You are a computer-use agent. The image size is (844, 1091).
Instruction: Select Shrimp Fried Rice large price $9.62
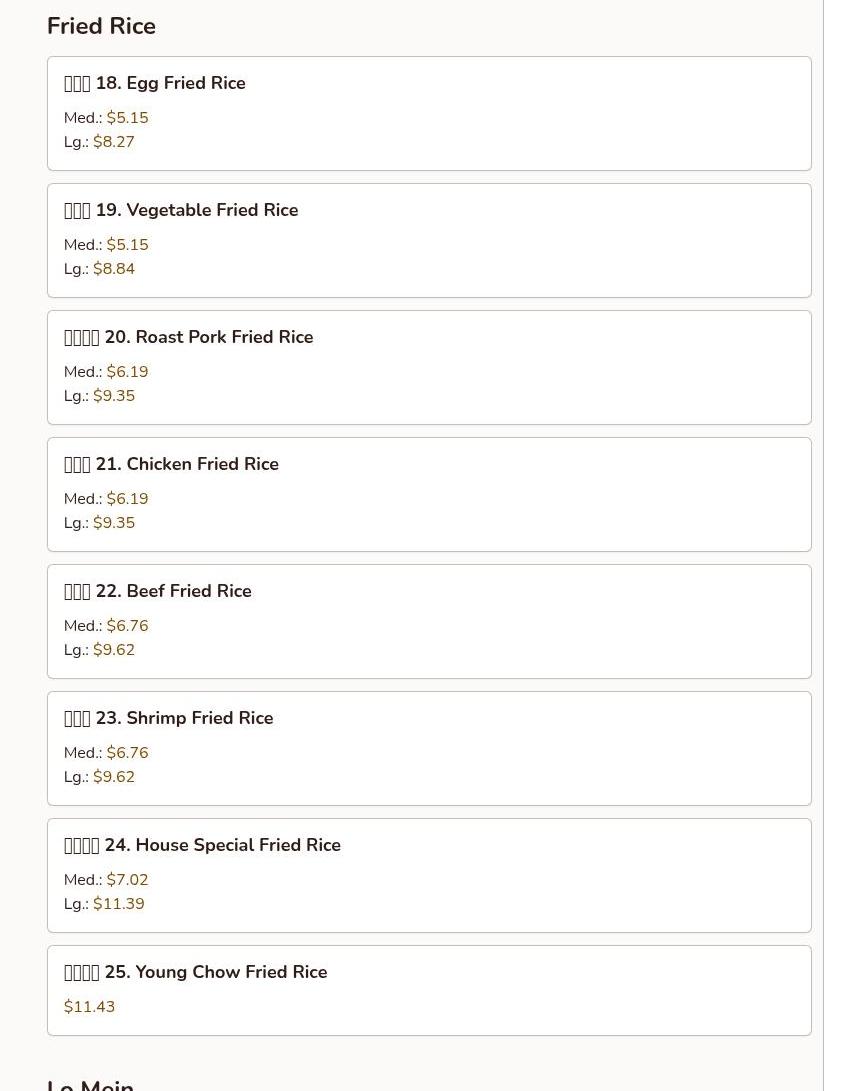coord(114,777)
